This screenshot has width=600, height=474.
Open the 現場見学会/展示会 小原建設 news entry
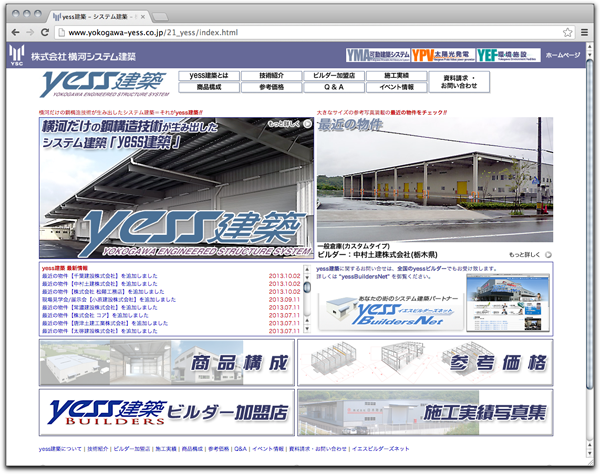tap(109, 300)
